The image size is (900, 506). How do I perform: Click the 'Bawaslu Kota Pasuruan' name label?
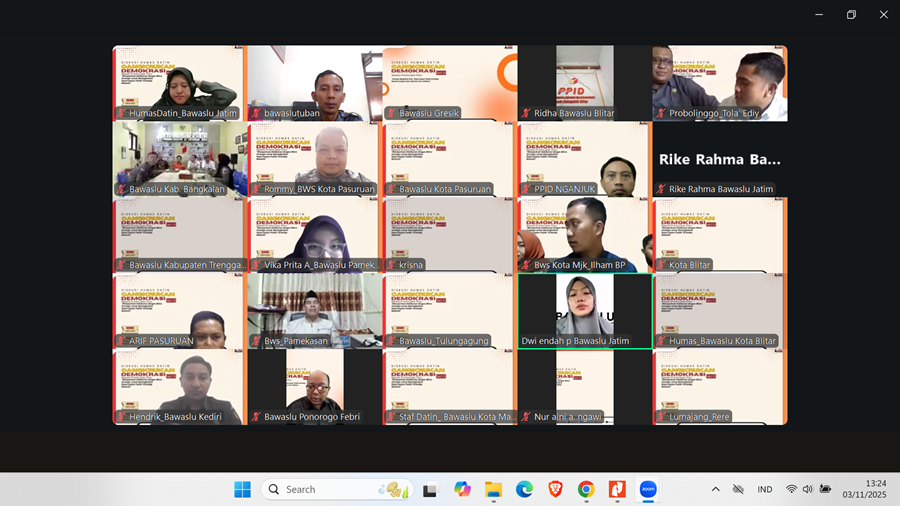445,189
